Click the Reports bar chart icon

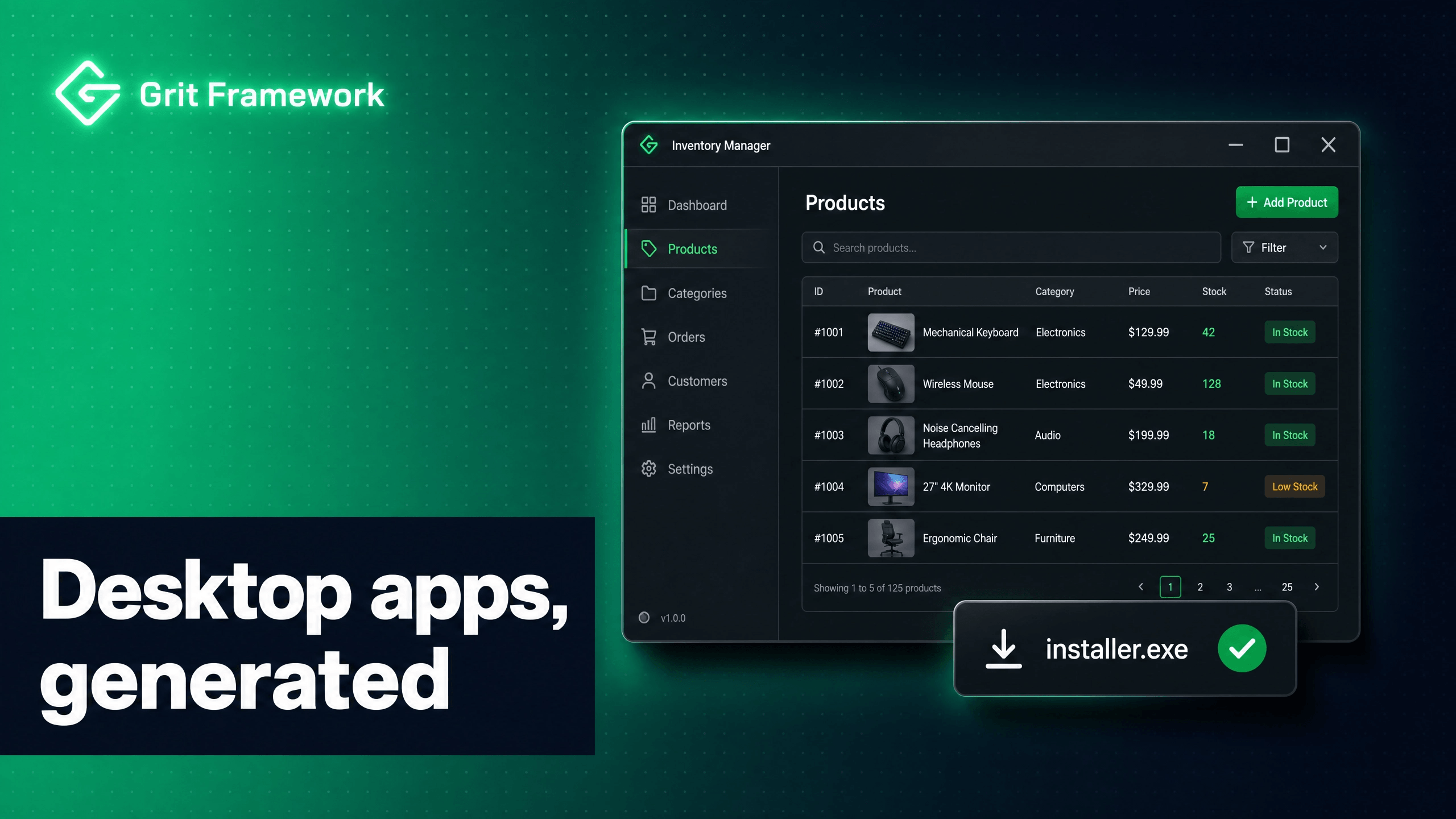coord(648,425)
